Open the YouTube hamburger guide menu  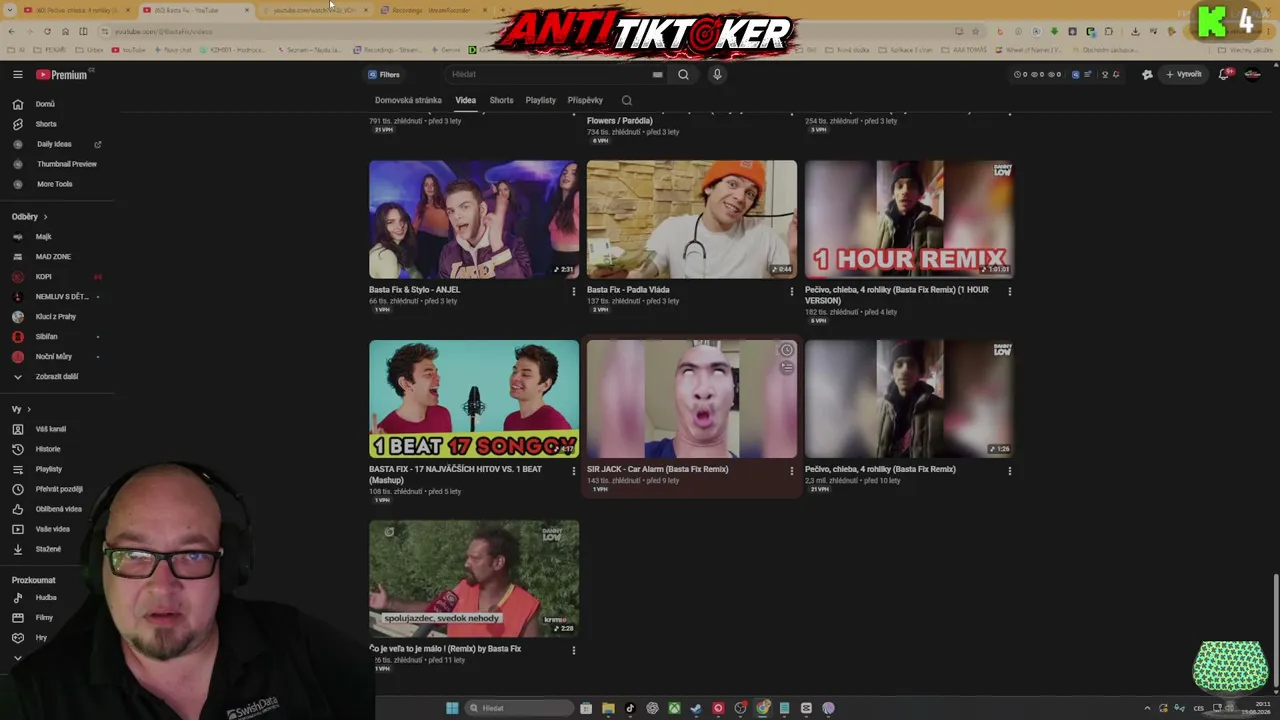[x=17, y=74]
